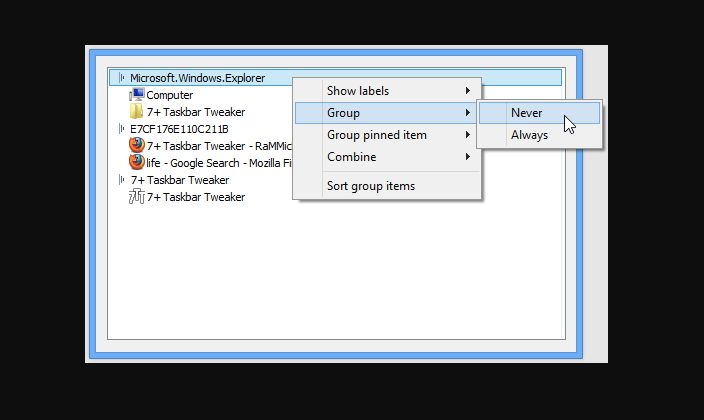This screenshot has height=420, width=704.
Task: Select the Computer entry text
Action: [169, 95]
